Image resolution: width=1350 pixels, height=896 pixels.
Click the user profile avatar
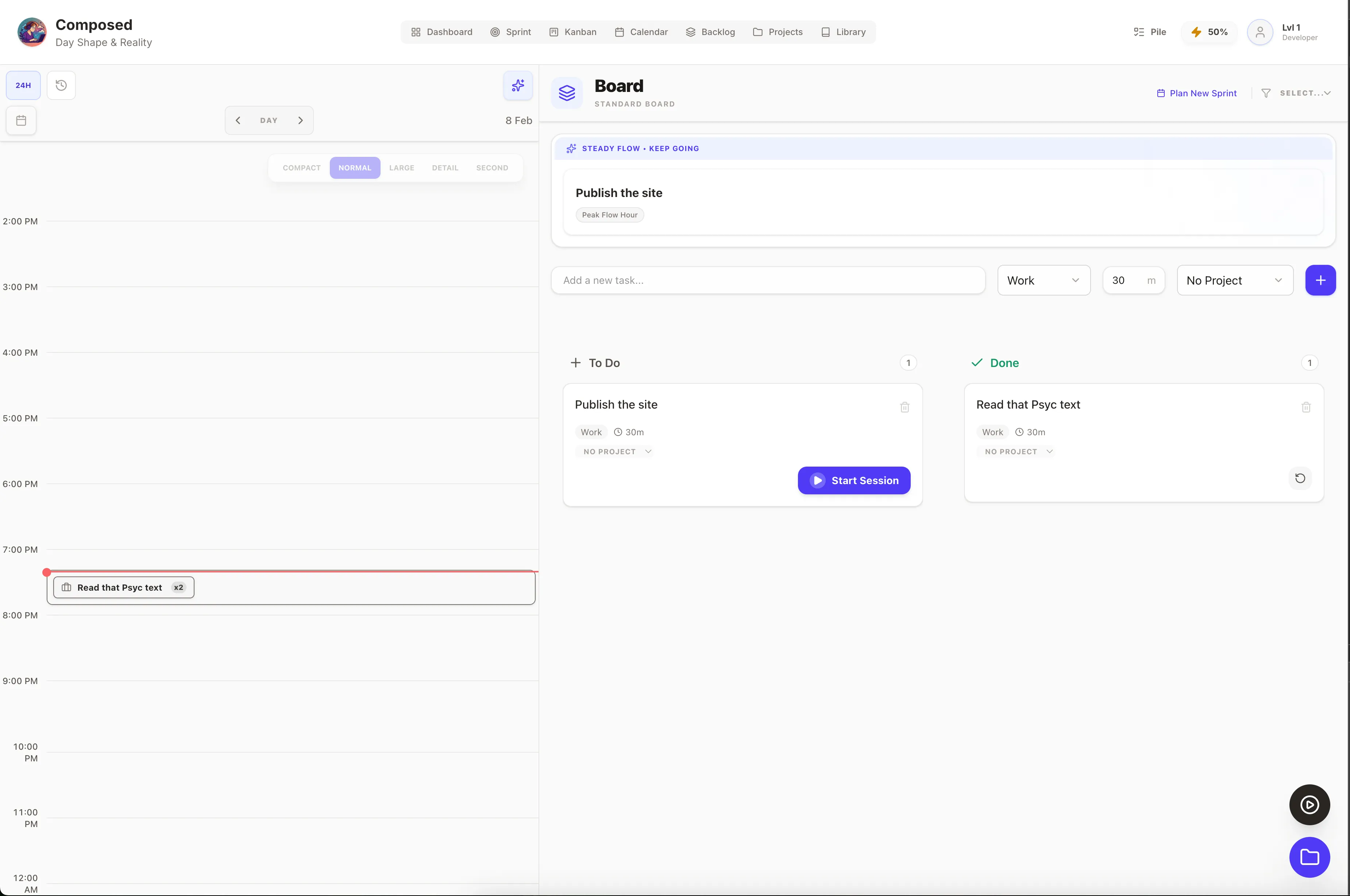1260,32
